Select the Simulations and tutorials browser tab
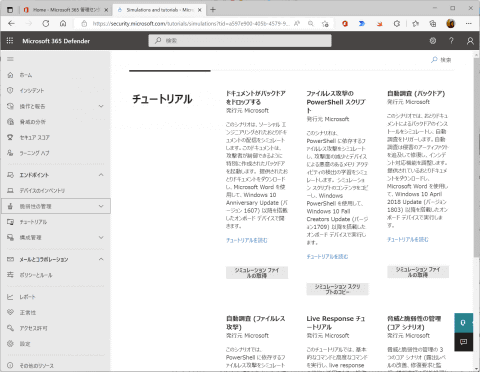480x372 pixels. (158, 10)
